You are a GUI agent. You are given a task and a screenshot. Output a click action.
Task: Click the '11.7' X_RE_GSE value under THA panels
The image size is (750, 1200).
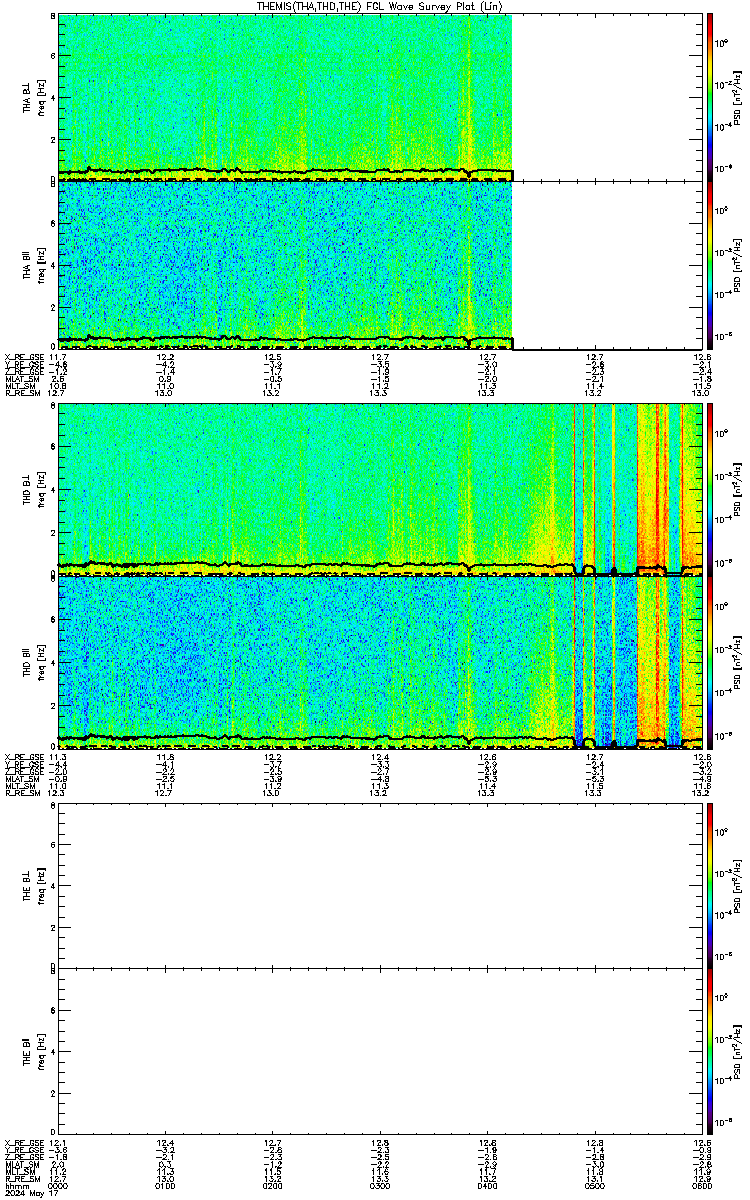(58, 357)
